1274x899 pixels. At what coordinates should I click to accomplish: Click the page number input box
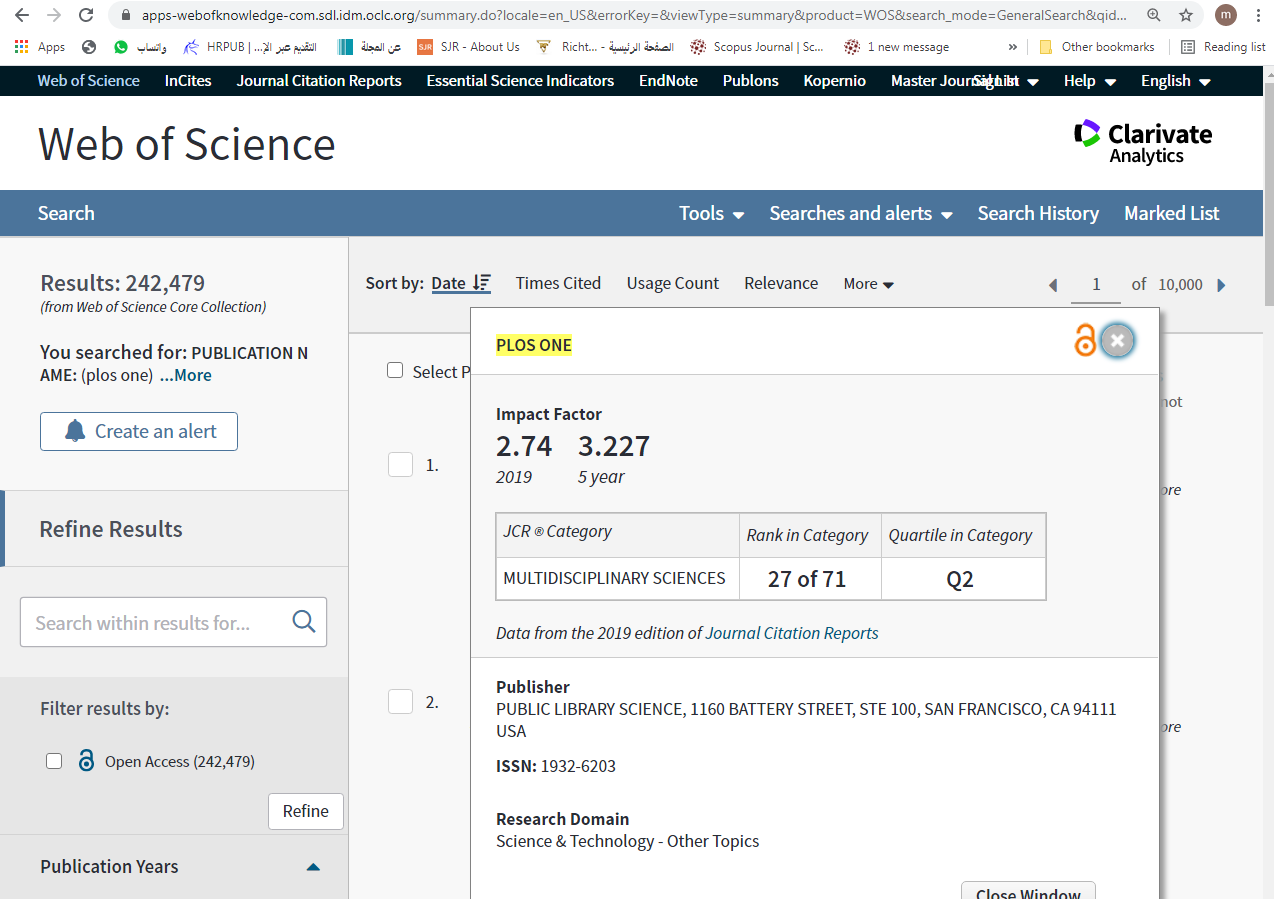pyautogui.click(x=1095, y=285)
